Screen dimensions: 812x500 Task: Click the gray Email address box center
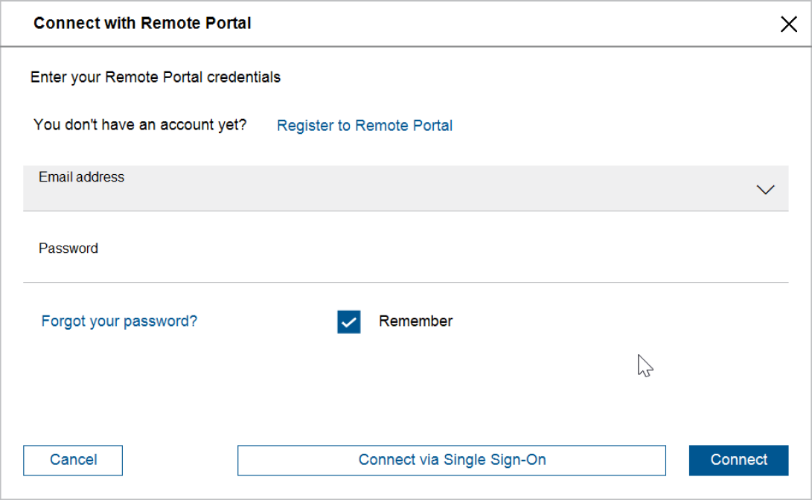[405, 188]
